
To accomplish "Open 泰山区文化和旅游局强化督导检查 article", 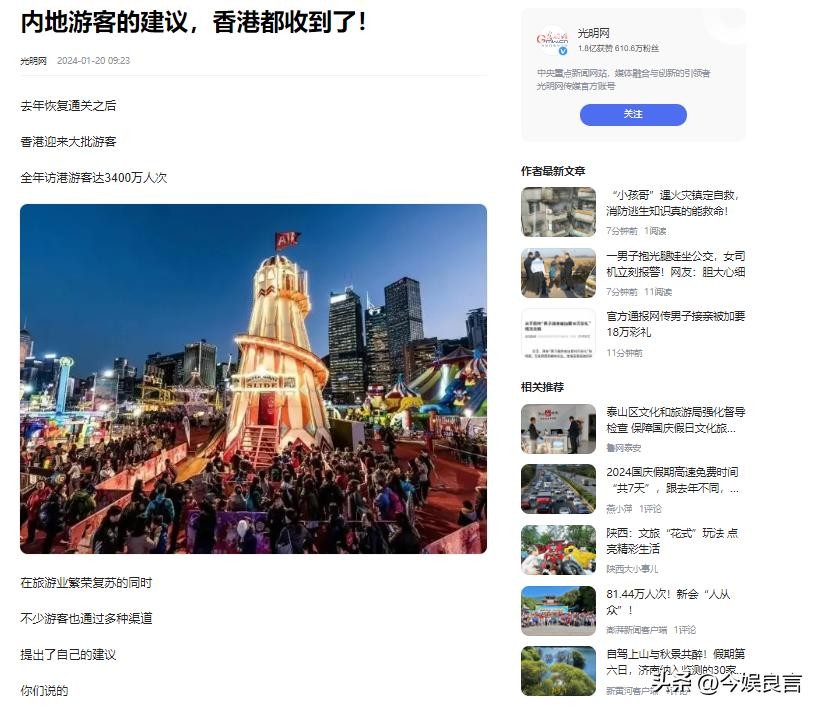I will click(x=675, y=420).
